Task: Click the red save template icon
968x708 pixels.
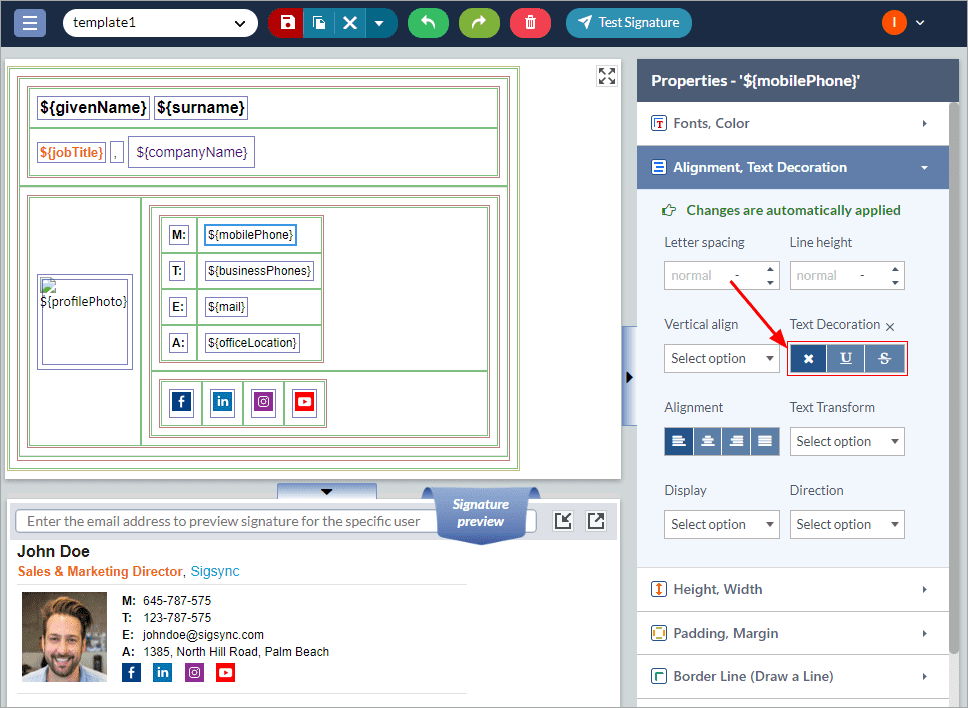Action: 288,22
